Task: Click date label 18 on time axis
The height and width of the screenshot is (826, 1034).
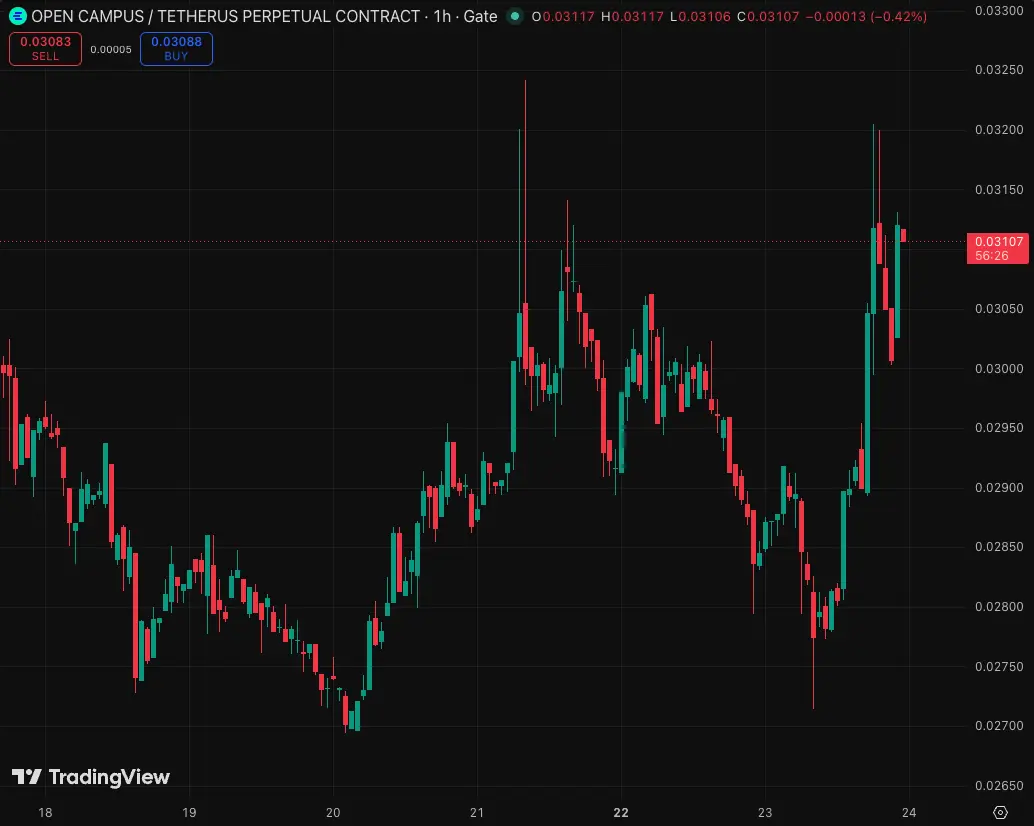Action: pyautogui.click(x=45, y=812)
